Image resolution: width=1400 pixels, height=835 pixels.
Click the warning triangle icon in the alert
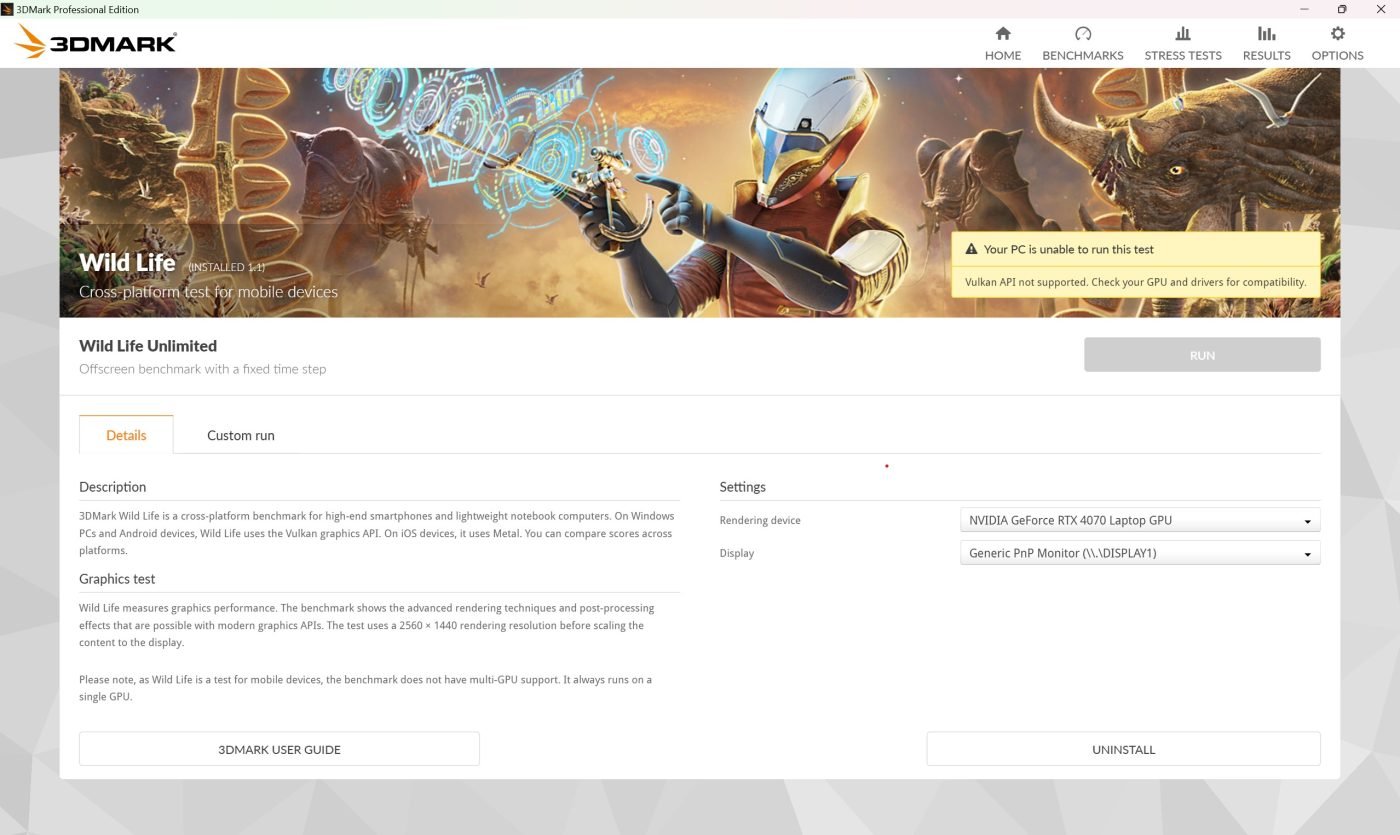(x=971, y=249)
